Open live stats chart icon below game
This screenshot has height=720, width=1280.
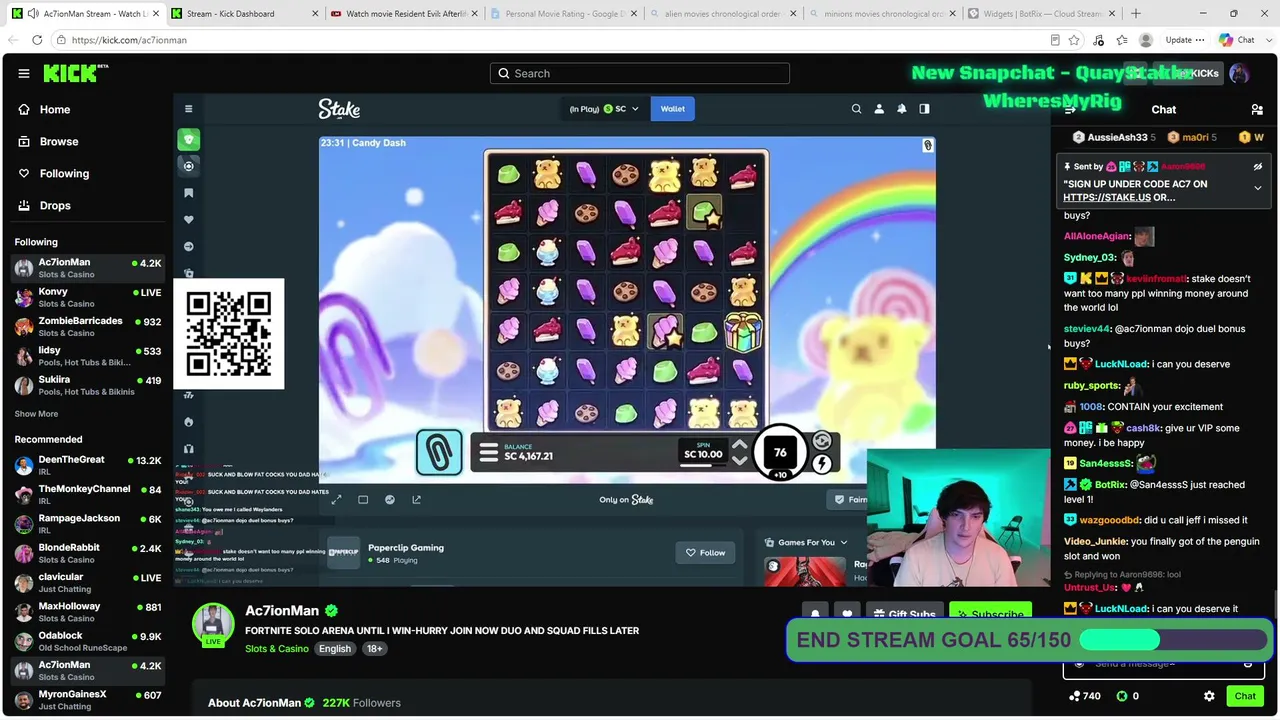(x=390, y=500)
